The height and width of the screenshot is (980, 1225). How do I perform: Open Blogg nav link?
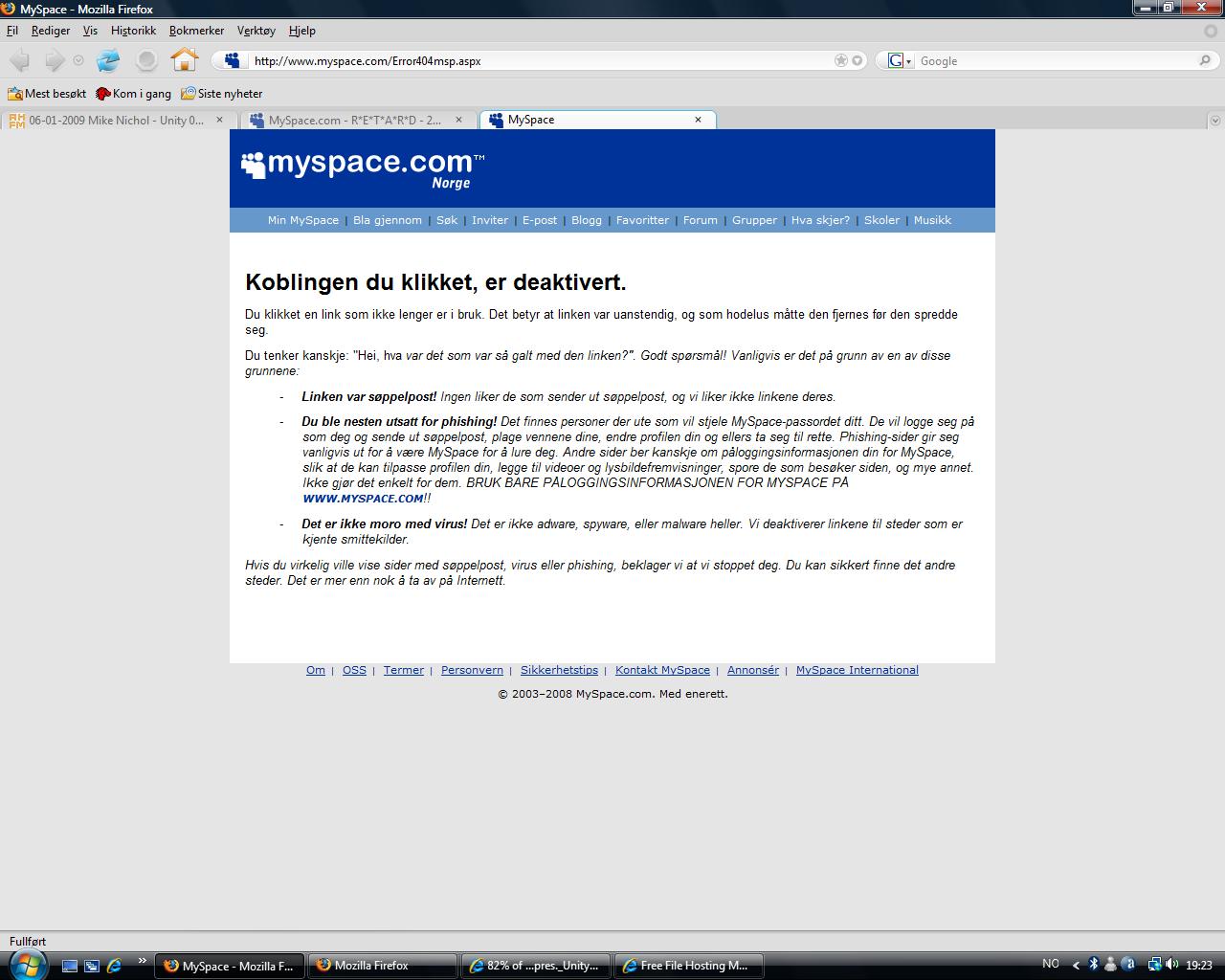(x=587, y=220)
